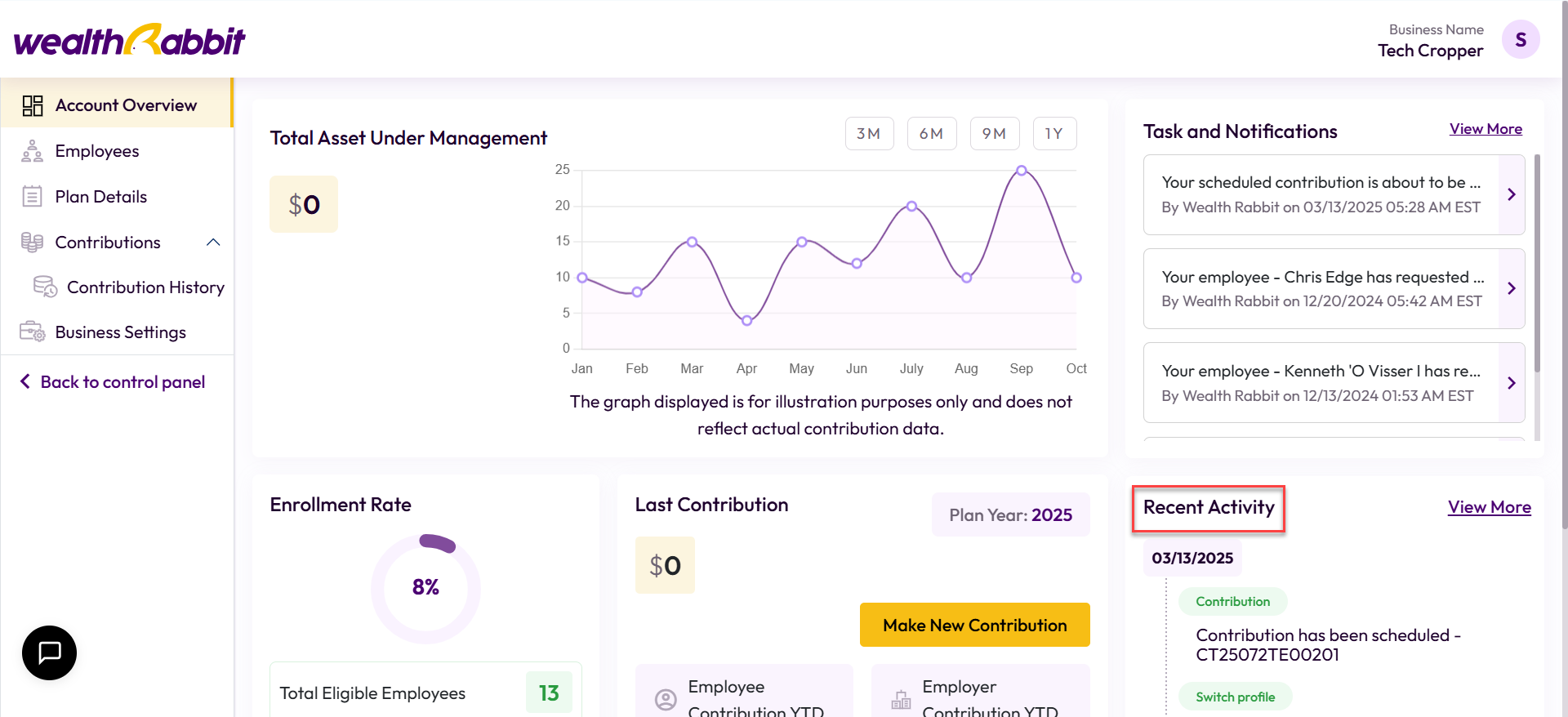
Task: Click the Total Eligible Employees 13 value
Action: (549, 693)
